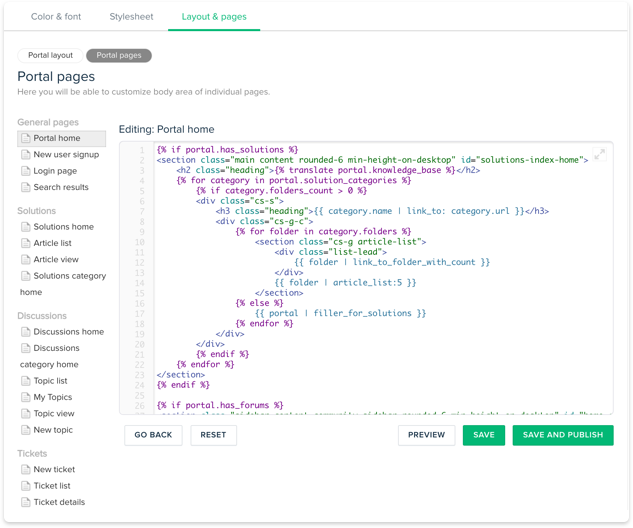The width and height of the screenshot is (633, 528).
Task: Open the Portal home page link
Action: [x=57, y=138]
